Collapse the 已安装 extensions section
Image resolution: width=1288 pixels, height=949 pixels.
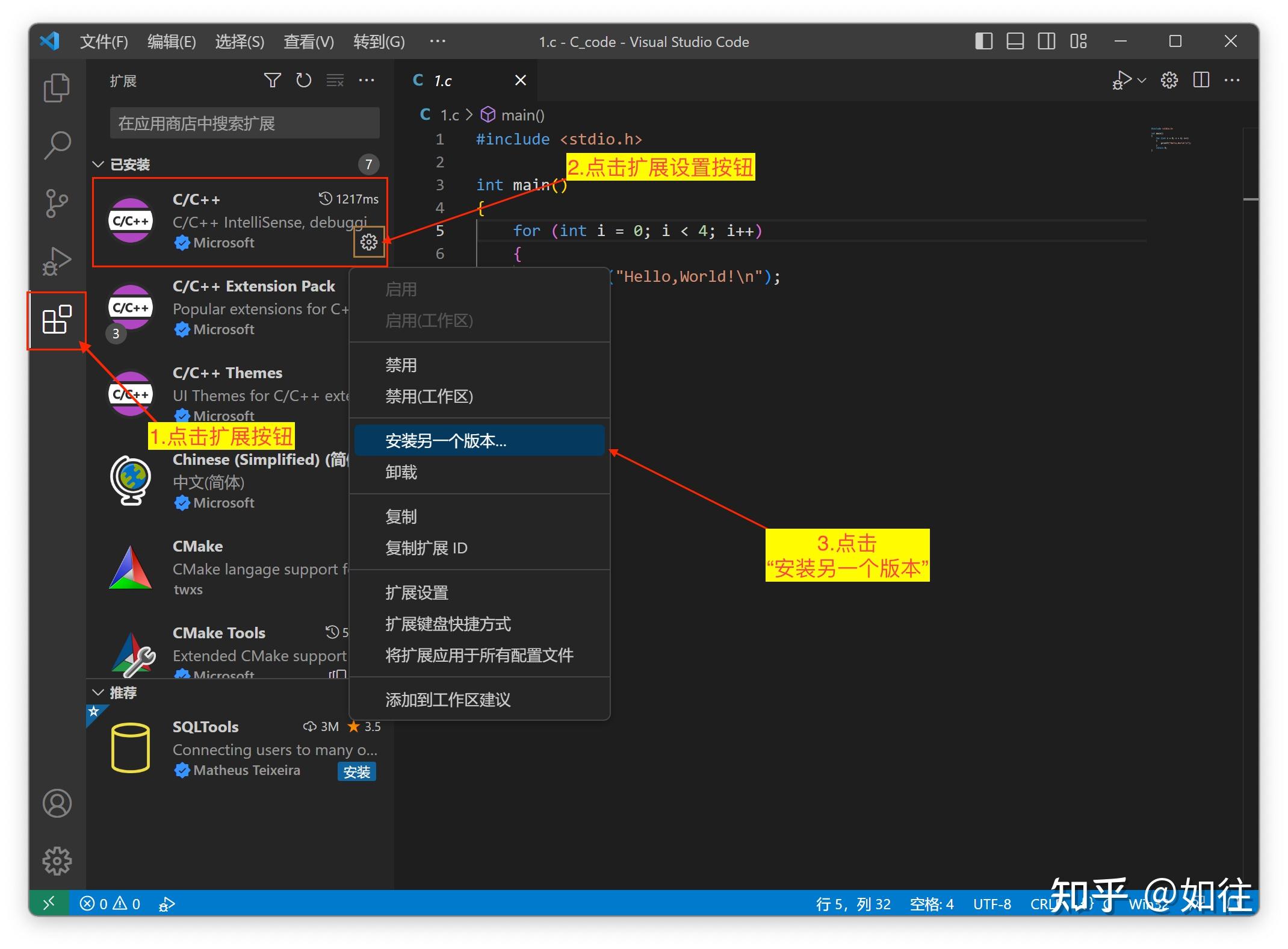pyautogui.click(x=98, y=164)
